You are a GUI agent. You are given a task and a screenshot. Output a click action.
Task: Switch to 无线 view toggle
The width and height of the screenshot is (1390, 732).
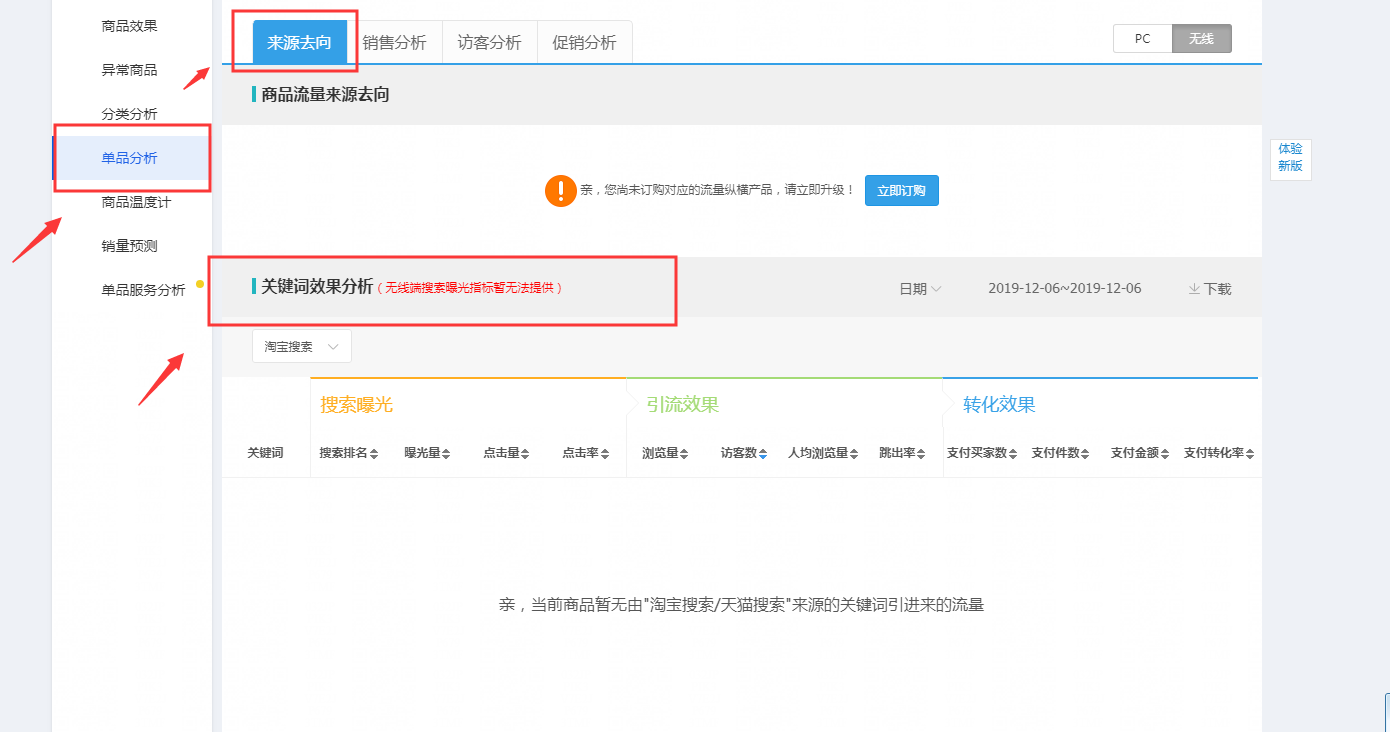1201,39
